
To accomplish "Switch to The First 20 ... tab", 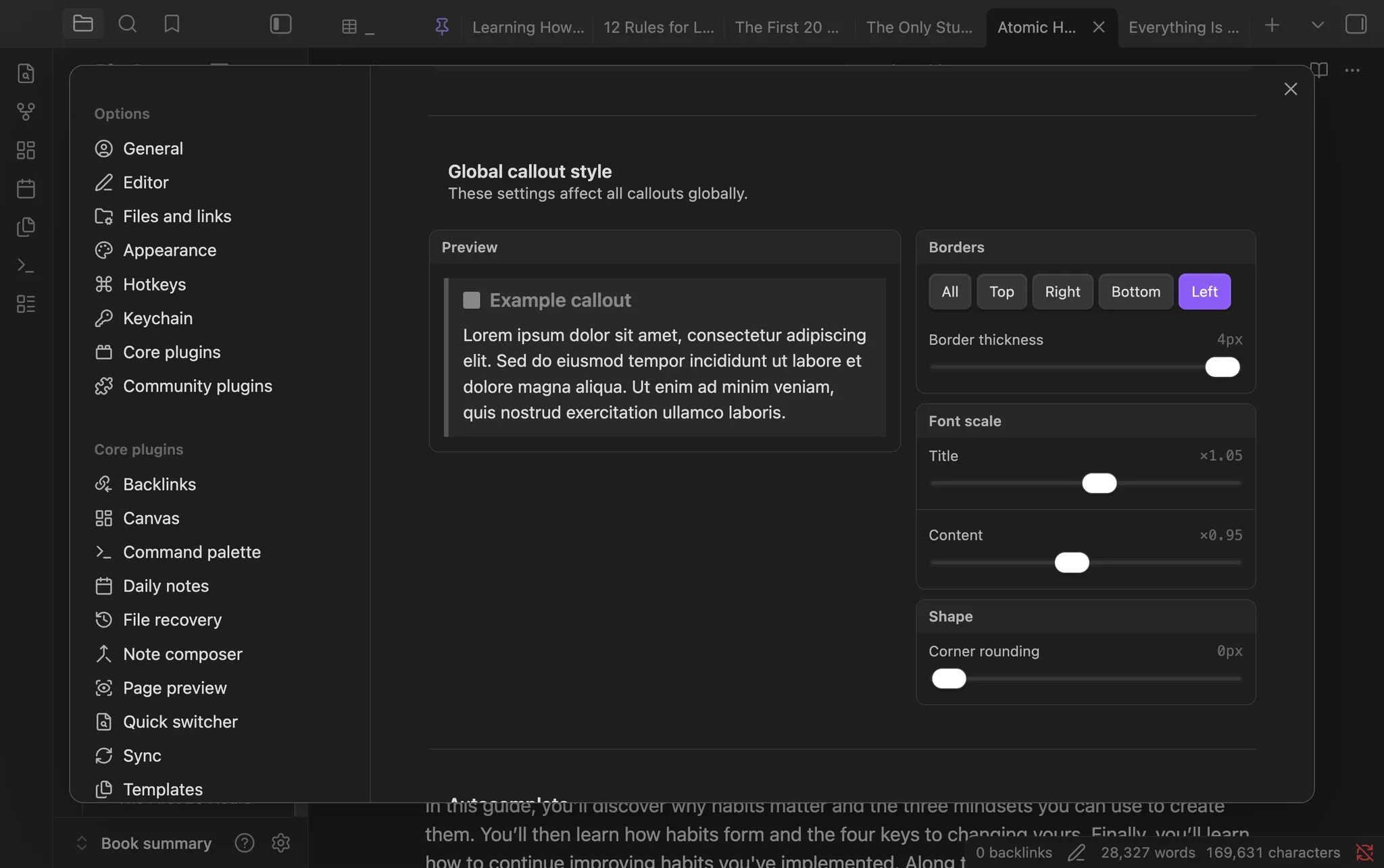I will [x=787, y=27].
